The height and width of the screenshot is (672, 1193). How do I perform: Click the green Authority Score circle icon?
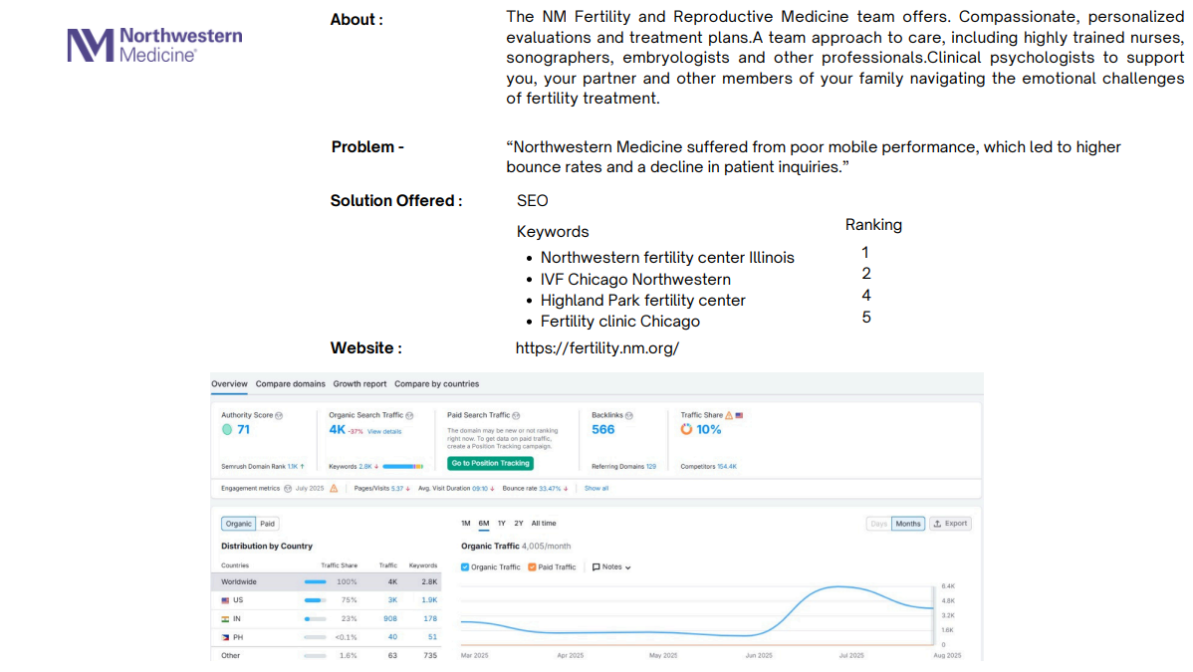[x=227, y=430]
